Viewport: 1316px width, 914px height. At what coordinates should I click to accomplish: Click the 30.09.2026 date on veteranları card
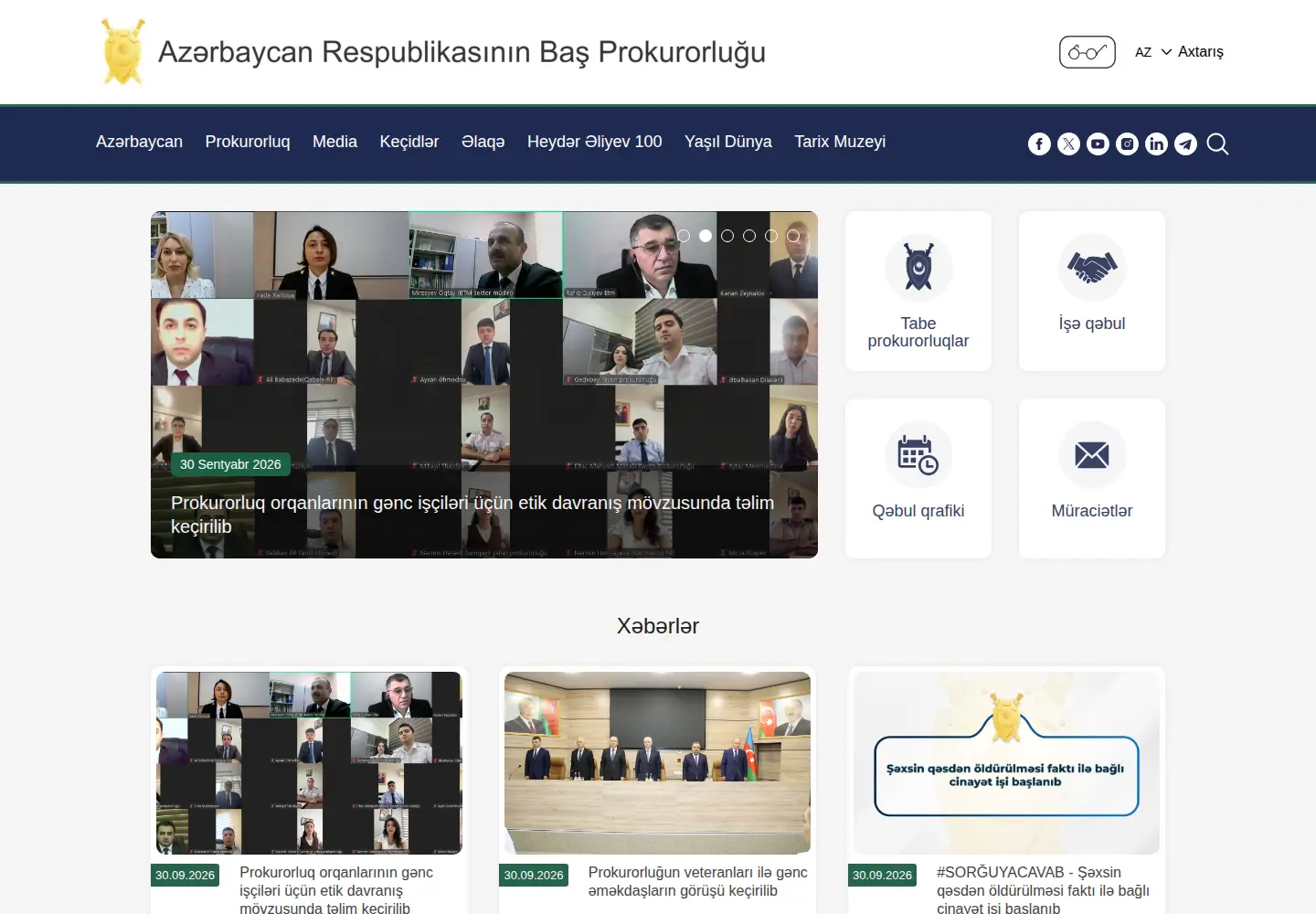coord(534,875)
